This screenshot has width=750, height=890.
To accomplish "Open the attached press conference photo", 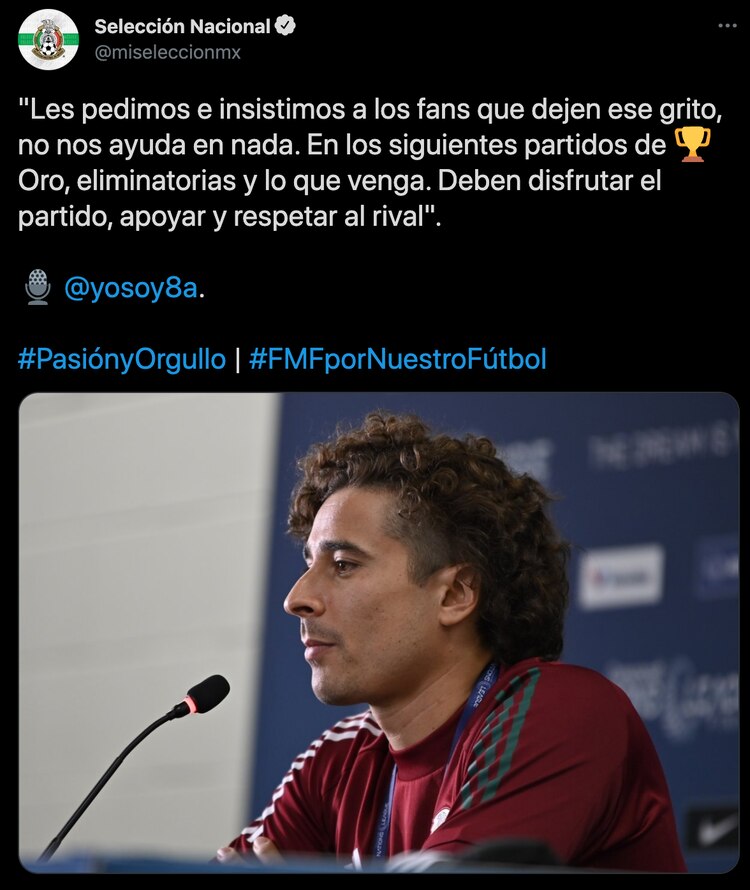I will tap(379, 632).
